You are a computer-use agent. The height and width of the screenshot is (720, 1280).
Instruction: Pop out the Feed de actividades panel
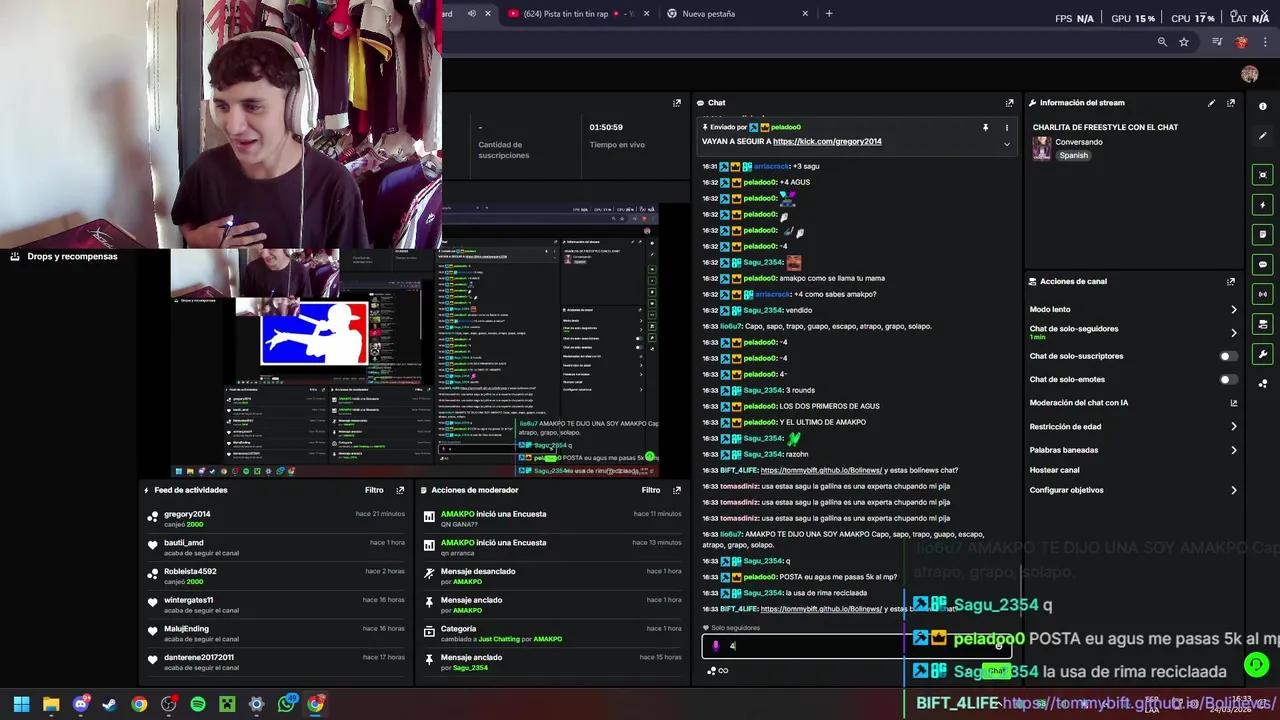(400, 490)
